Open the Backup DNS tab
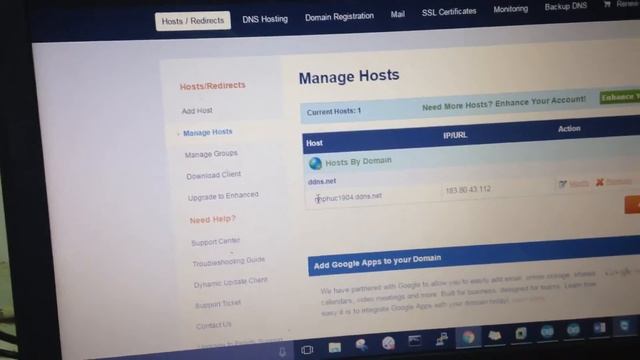 click(566, 6)
